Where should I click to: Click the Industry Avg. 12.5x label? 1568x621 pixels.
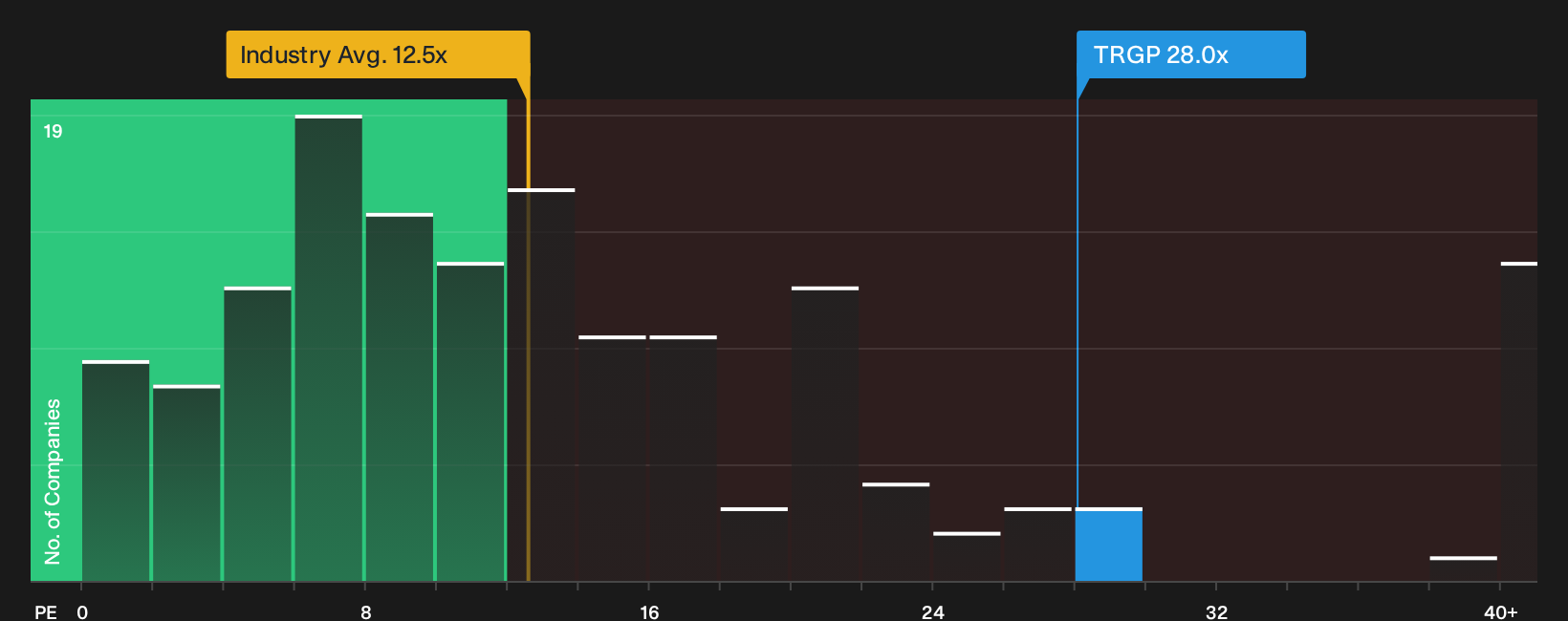(x=378, y=54)
